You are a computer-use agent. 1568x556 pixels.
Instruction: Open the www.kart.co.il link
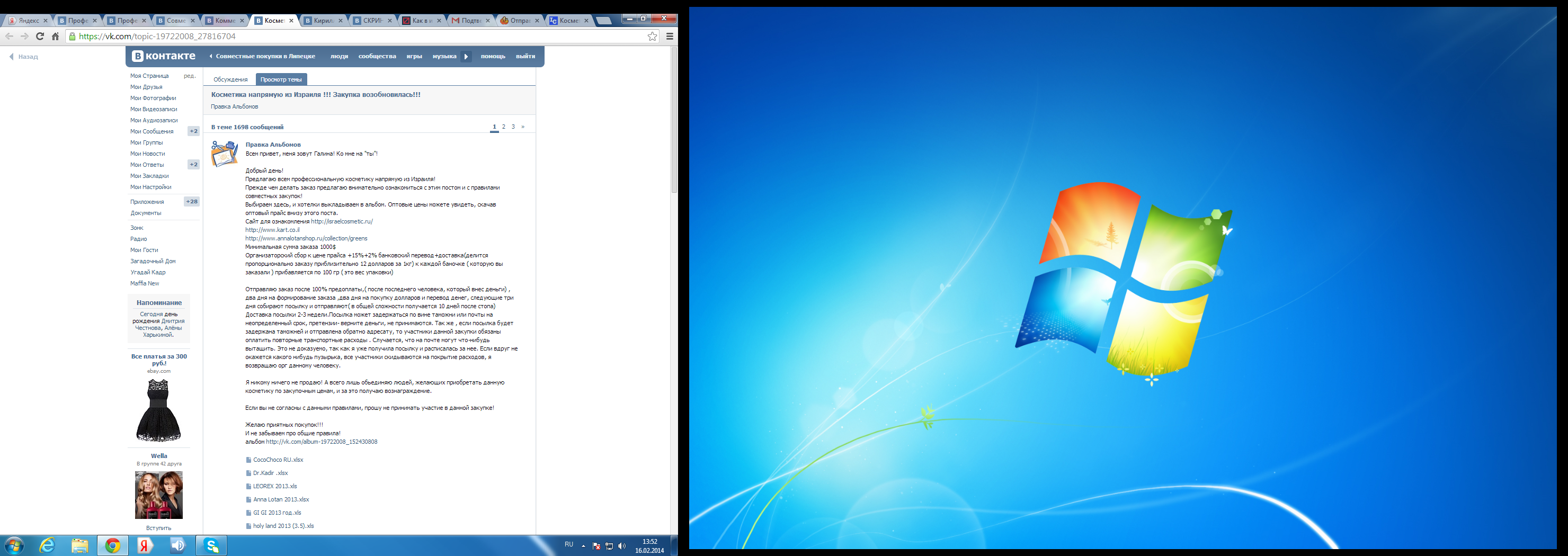point(272,230)
